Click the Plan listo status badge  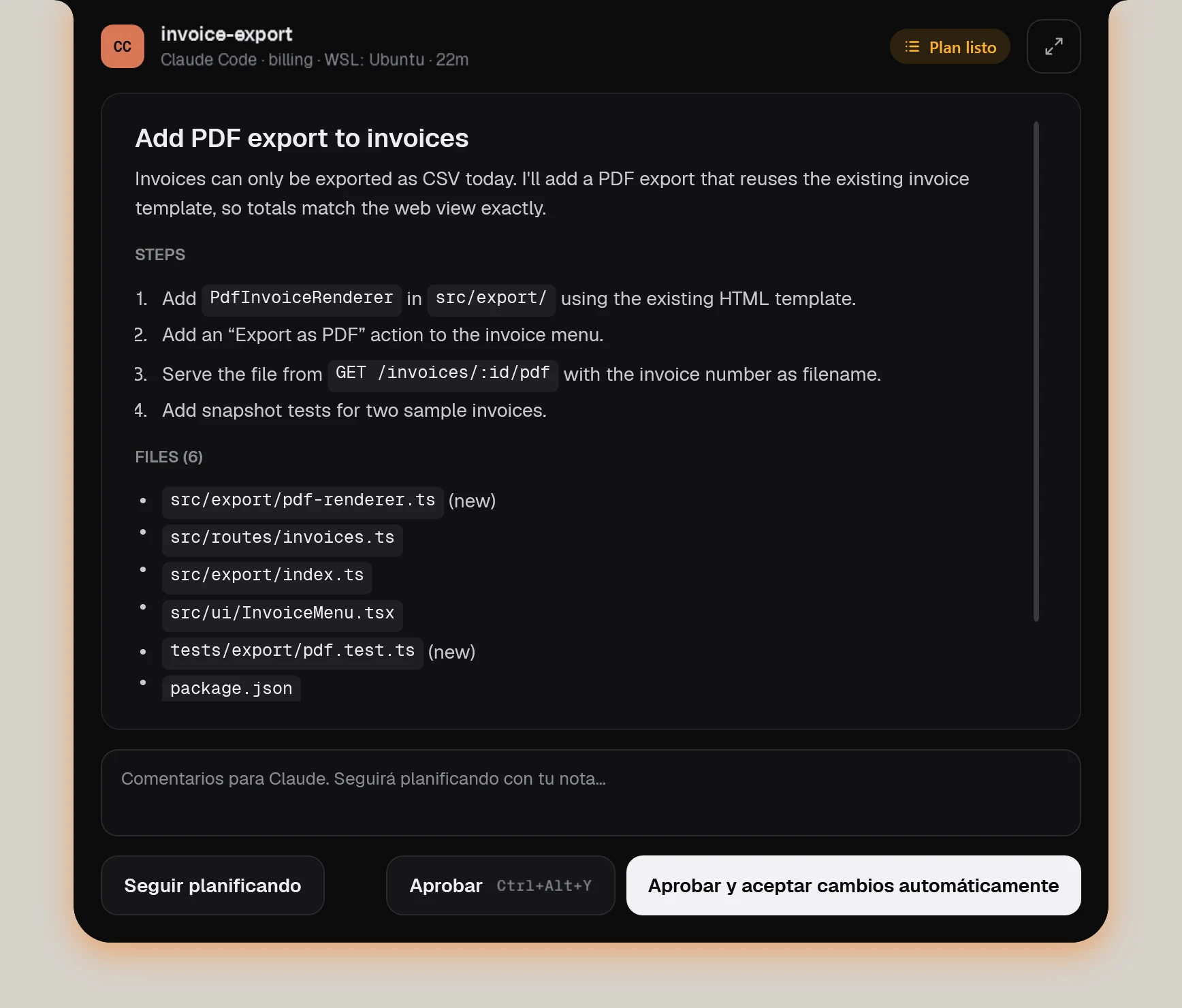pyautogui.click(x=950, y=46)
